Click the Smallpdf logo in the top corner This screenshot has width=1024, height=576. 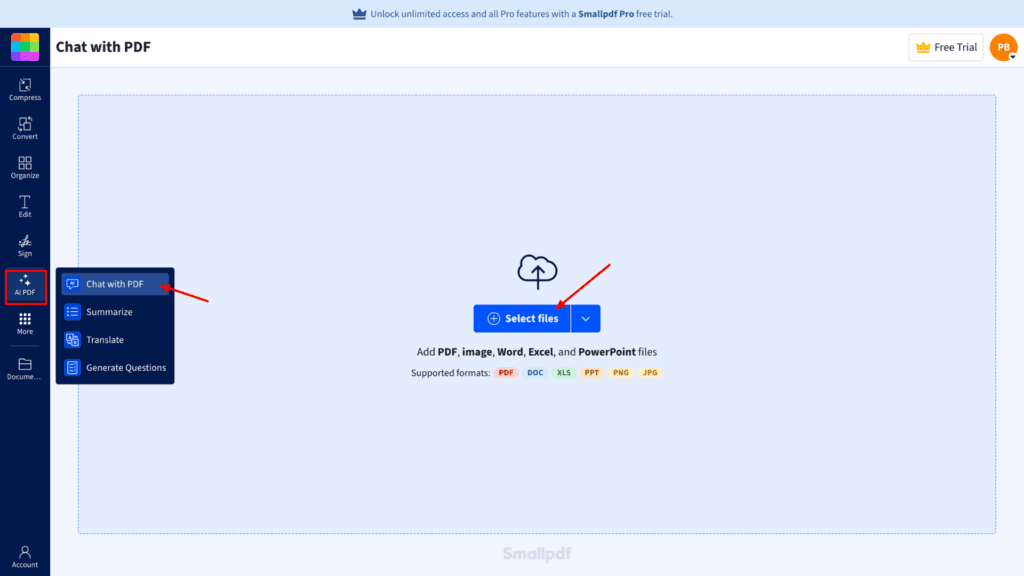24,46
